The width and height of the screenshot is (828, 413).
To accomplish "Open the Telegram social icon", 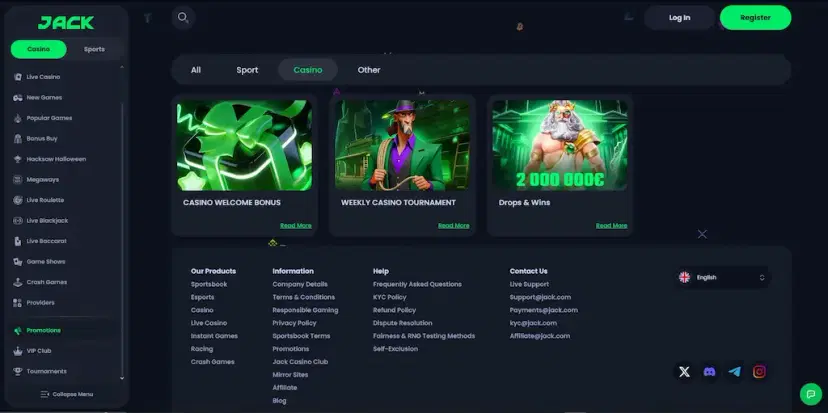I will click(735, 372).
